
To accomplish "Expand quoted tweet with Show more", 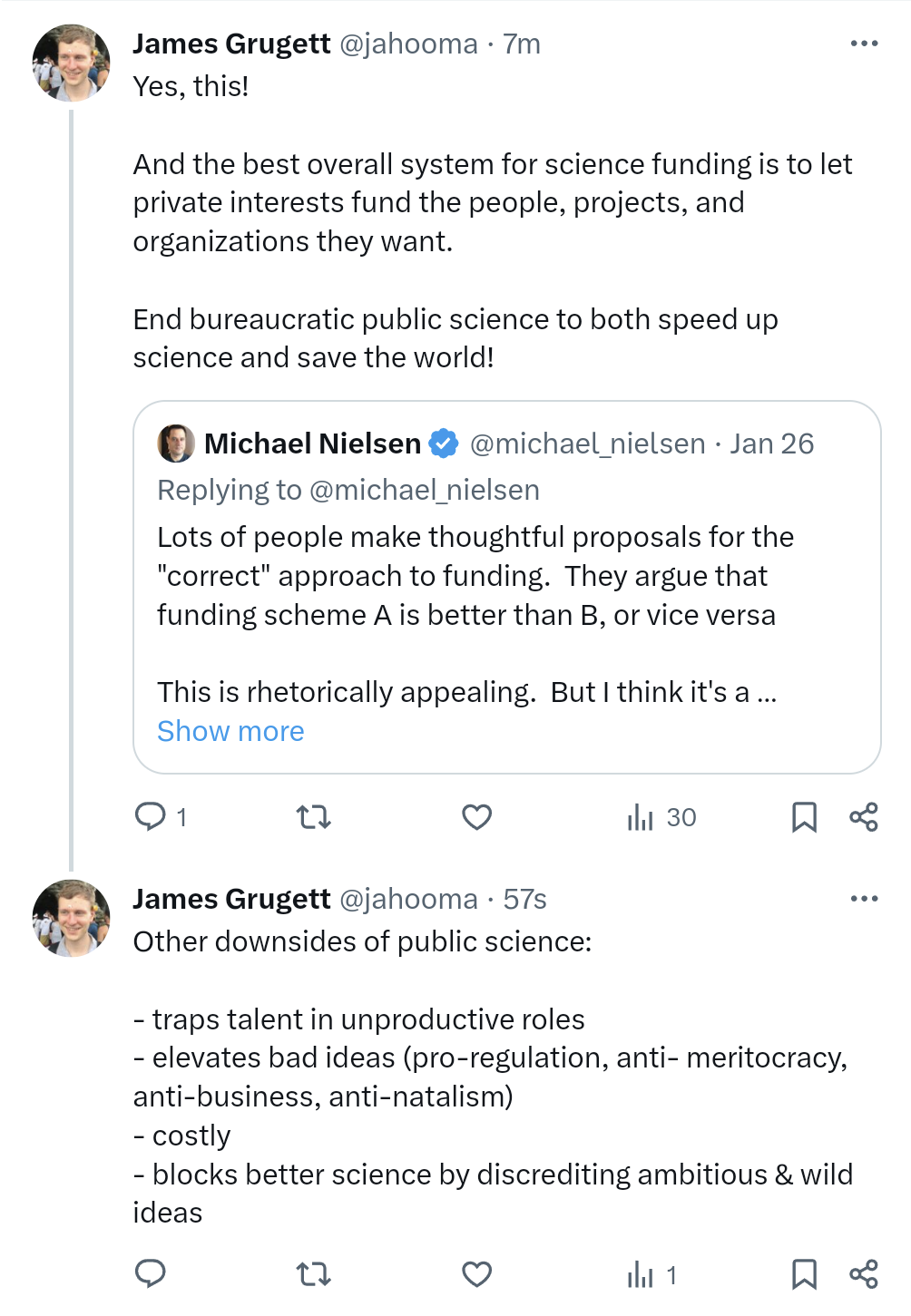I will (230, 731).
